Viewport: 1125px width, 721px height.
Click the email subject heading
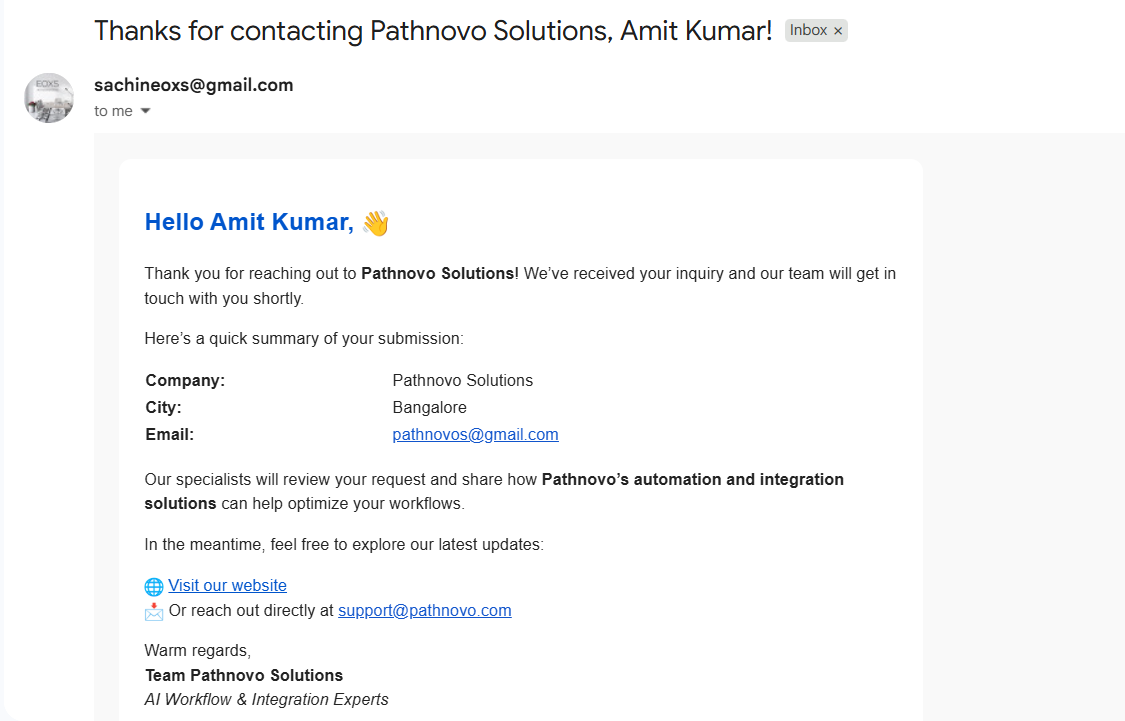click(x=433, y=31)
